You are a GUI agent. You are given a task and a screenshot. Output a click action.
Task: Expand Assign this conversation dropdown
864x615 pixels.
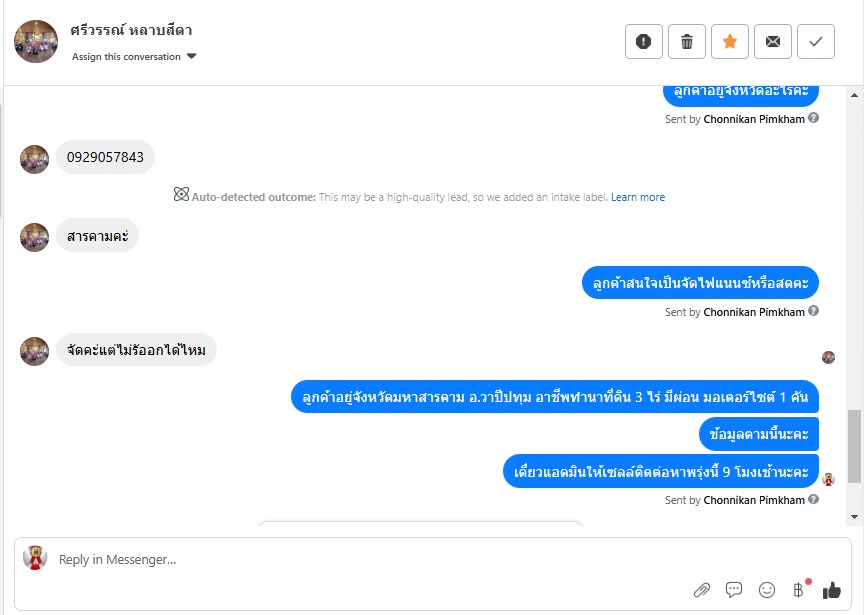(134, 56)
